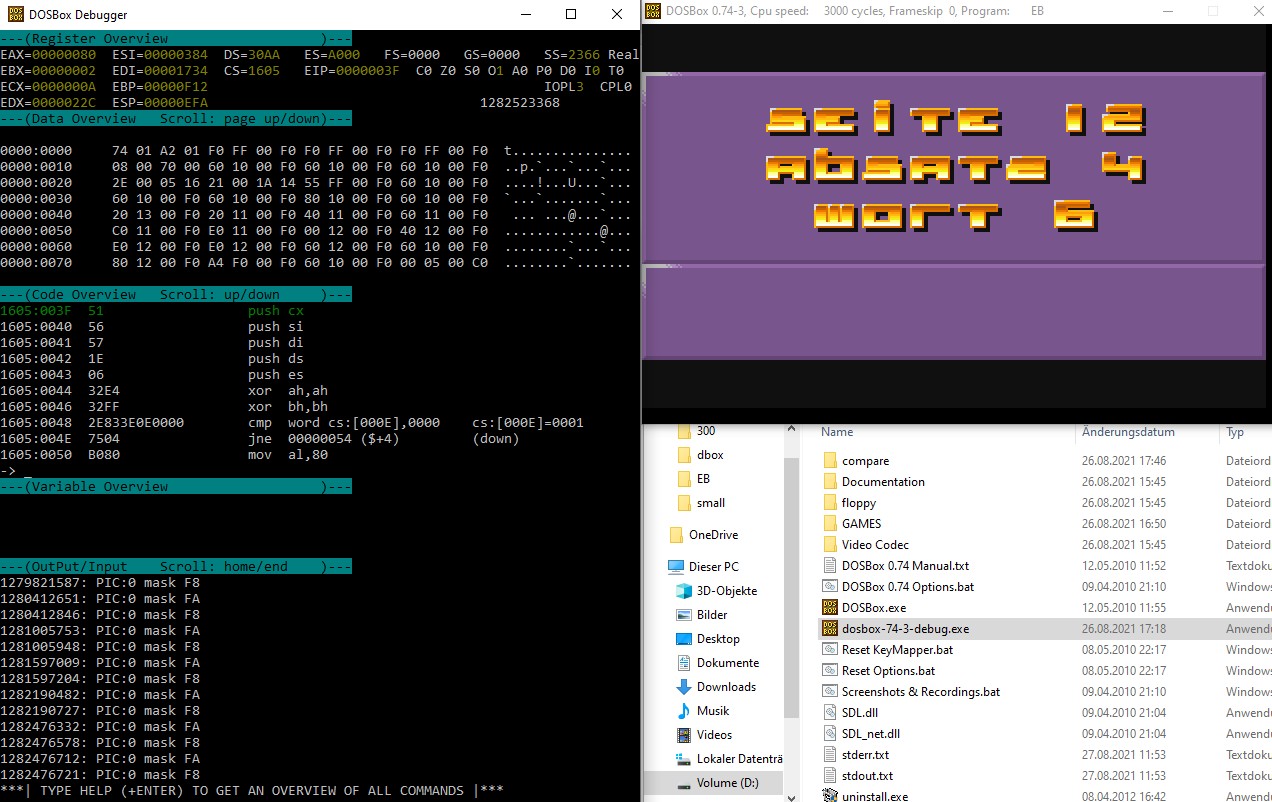Screen dimensions: 1272x802
Task: Click the Videos film icon
Action: (684, 735)
